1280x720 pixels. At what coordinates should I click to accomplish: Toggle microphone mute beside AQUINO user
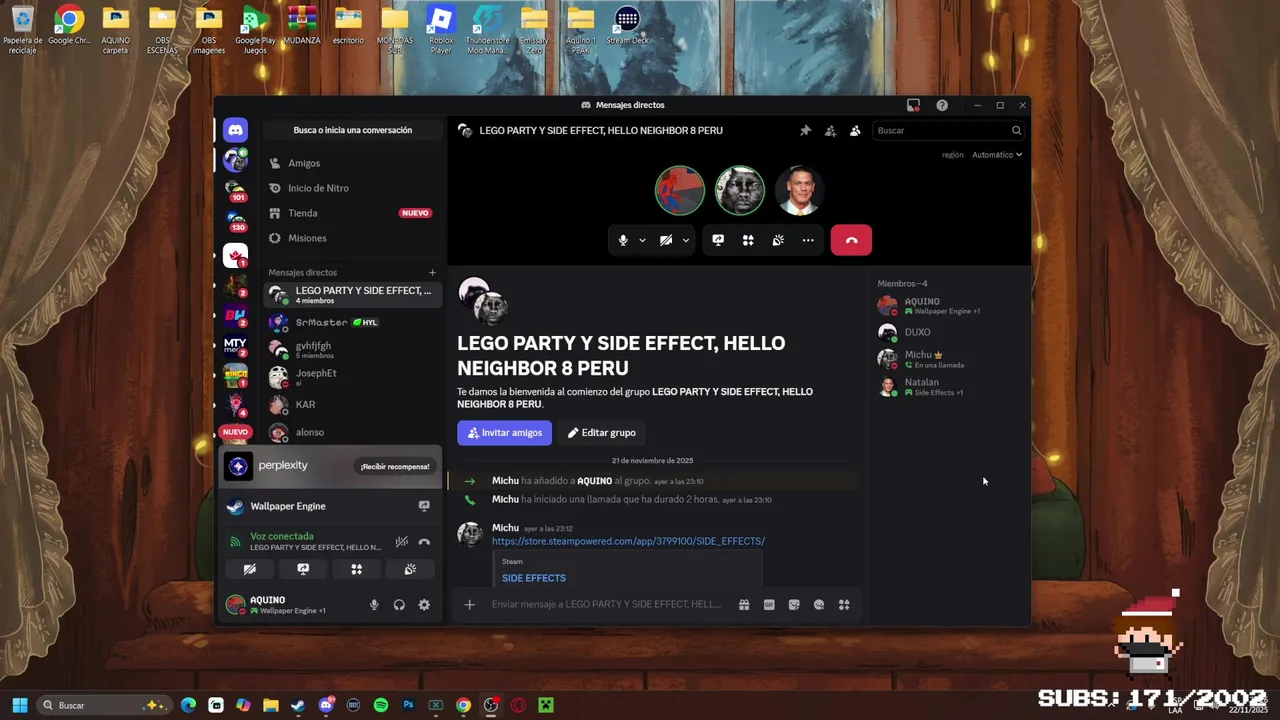click(x=374, y=605)
